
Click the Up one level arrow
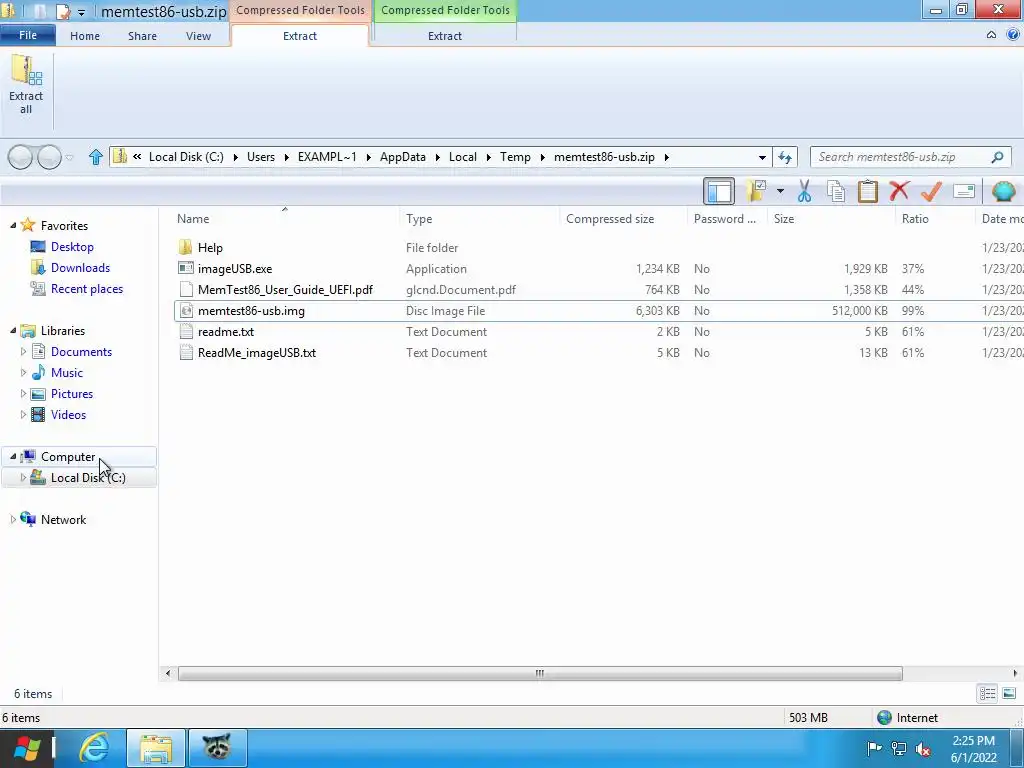pyautogui.click(x=95, y=157)
